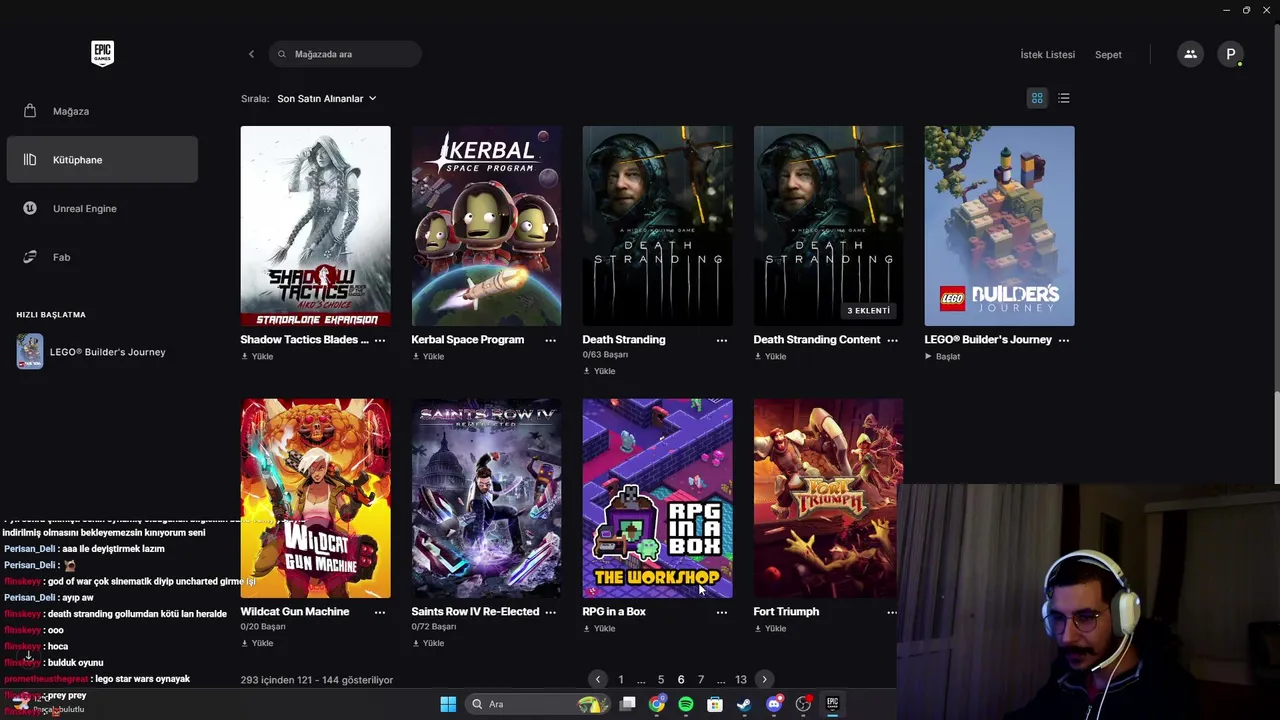This screenshot has width=1280, height=720.
Task: Open Steam from the taskbar
Action: [744, 704]
